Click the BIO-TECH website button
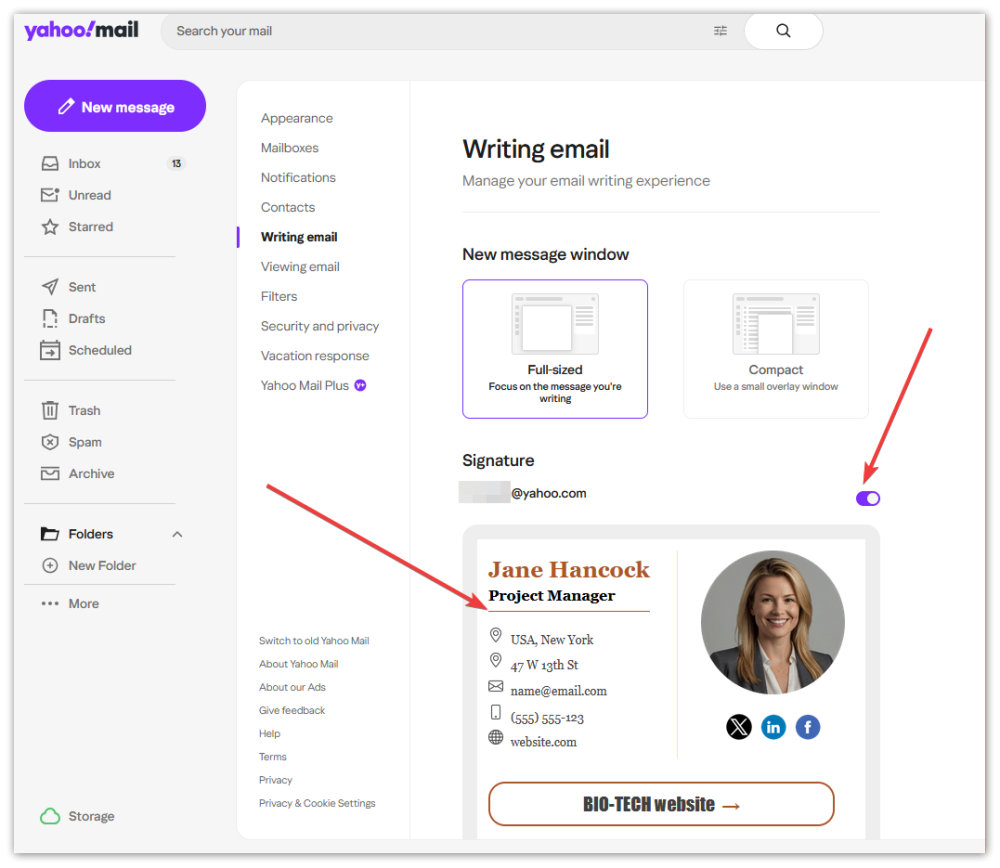This screenshot has width=1000, height=868. pos(661,804)
